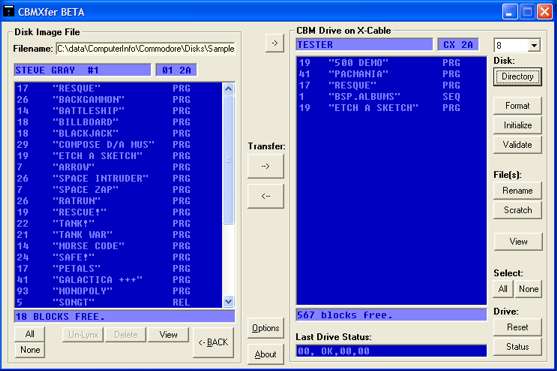This screenshot has width=557, height=371.
Task: Select "BACKGAMMON" in the disk image list
Action: tap(118, 100)
